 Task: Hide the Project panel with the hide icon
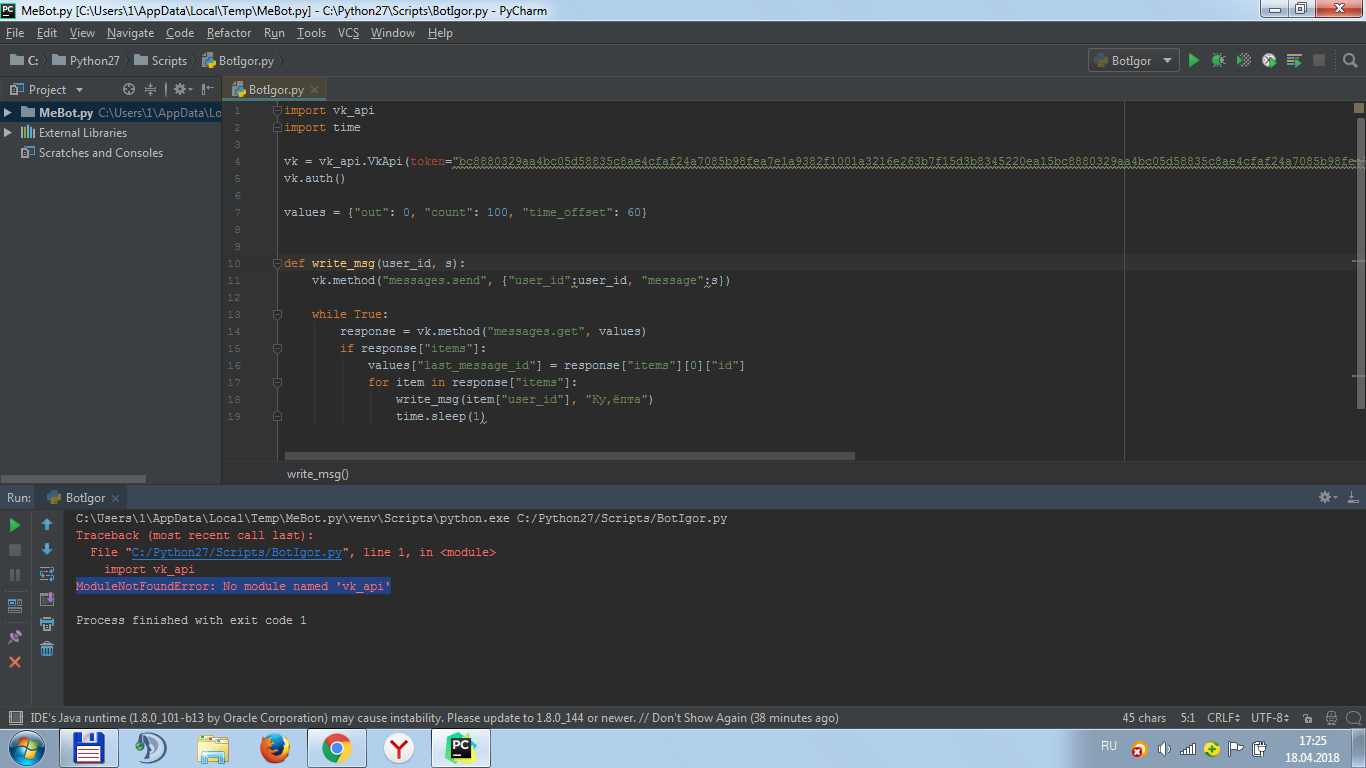(x=208, y=89)
